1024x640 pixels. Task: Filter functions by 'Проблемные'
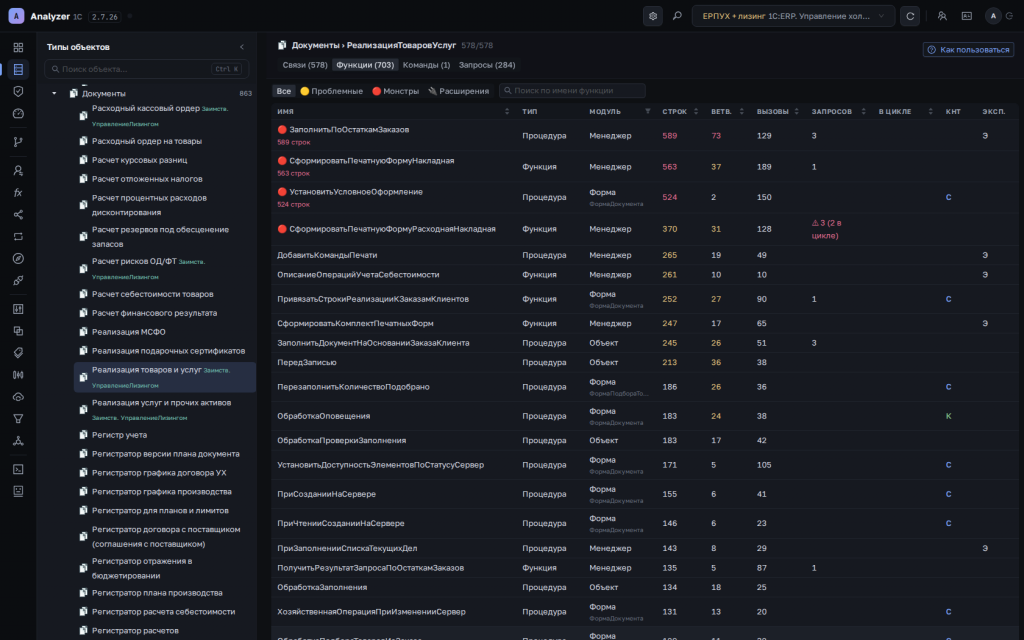point(331,91)
